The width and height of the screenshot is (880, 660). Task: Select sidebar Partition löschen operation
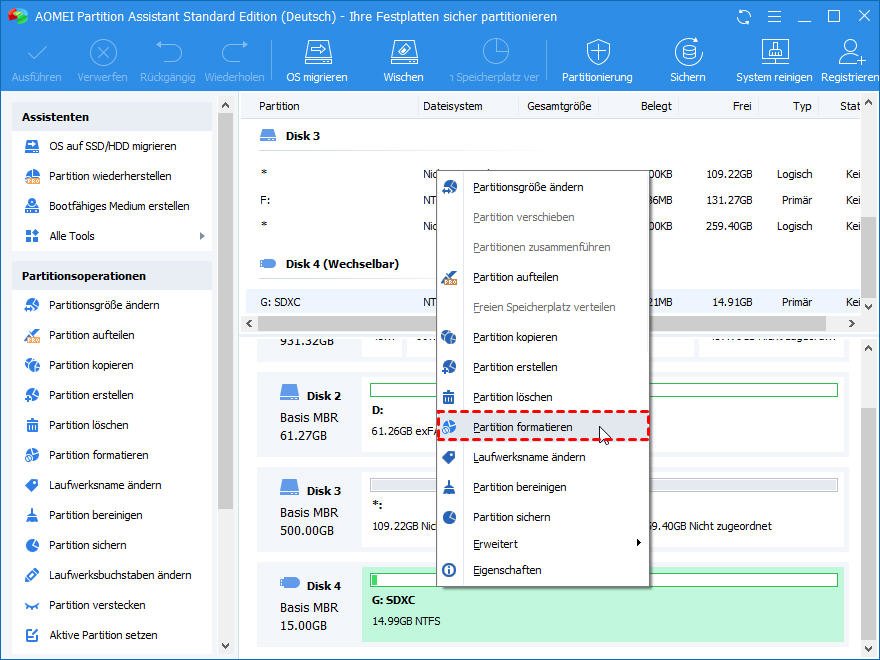[89, 425]
